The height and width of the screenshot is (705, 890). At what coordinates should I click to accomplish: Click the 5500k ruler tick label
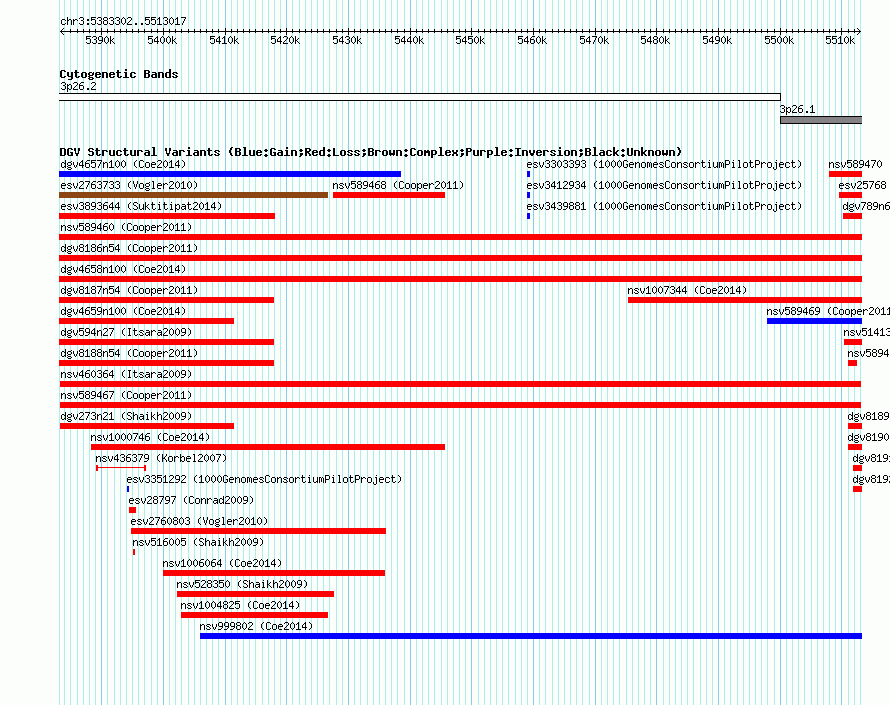click(779, 40)
